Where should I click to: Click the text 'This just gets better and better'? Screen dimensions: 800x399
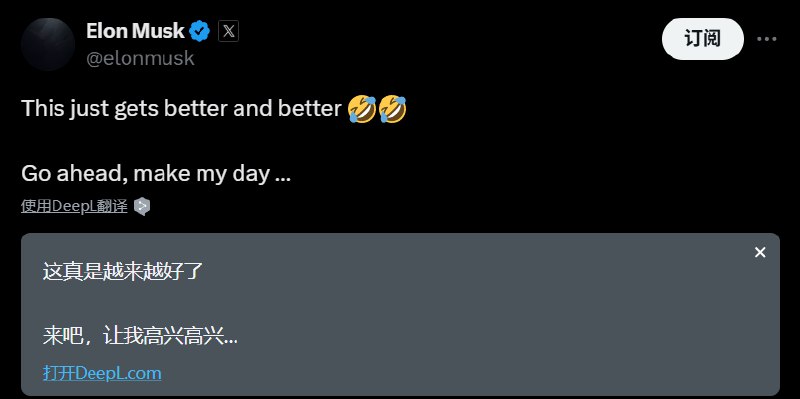[181, 109]
